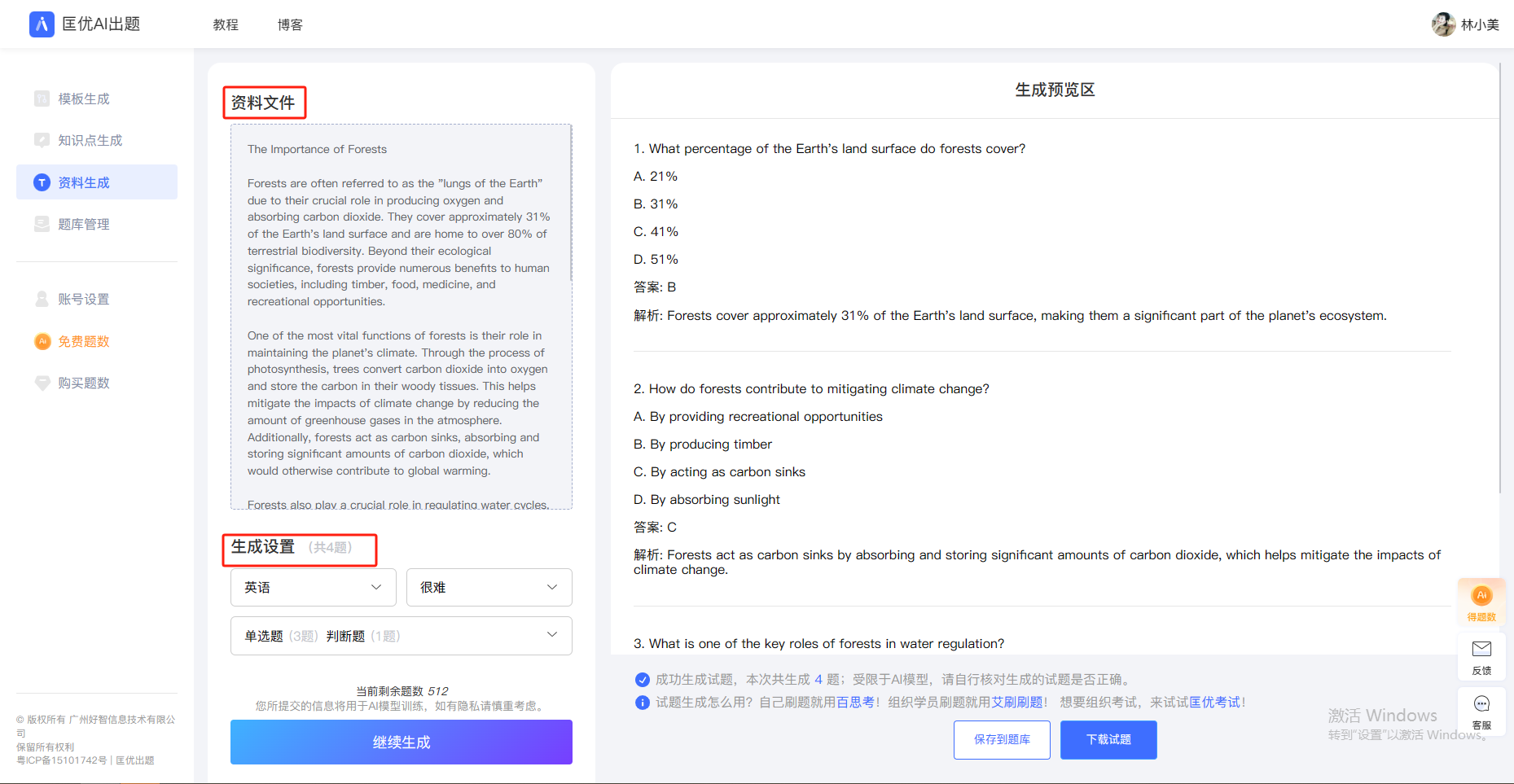Click the 当前剩余题数 512 text
The height and width of the screenshot is (784, 1514).
pos(402,690)
